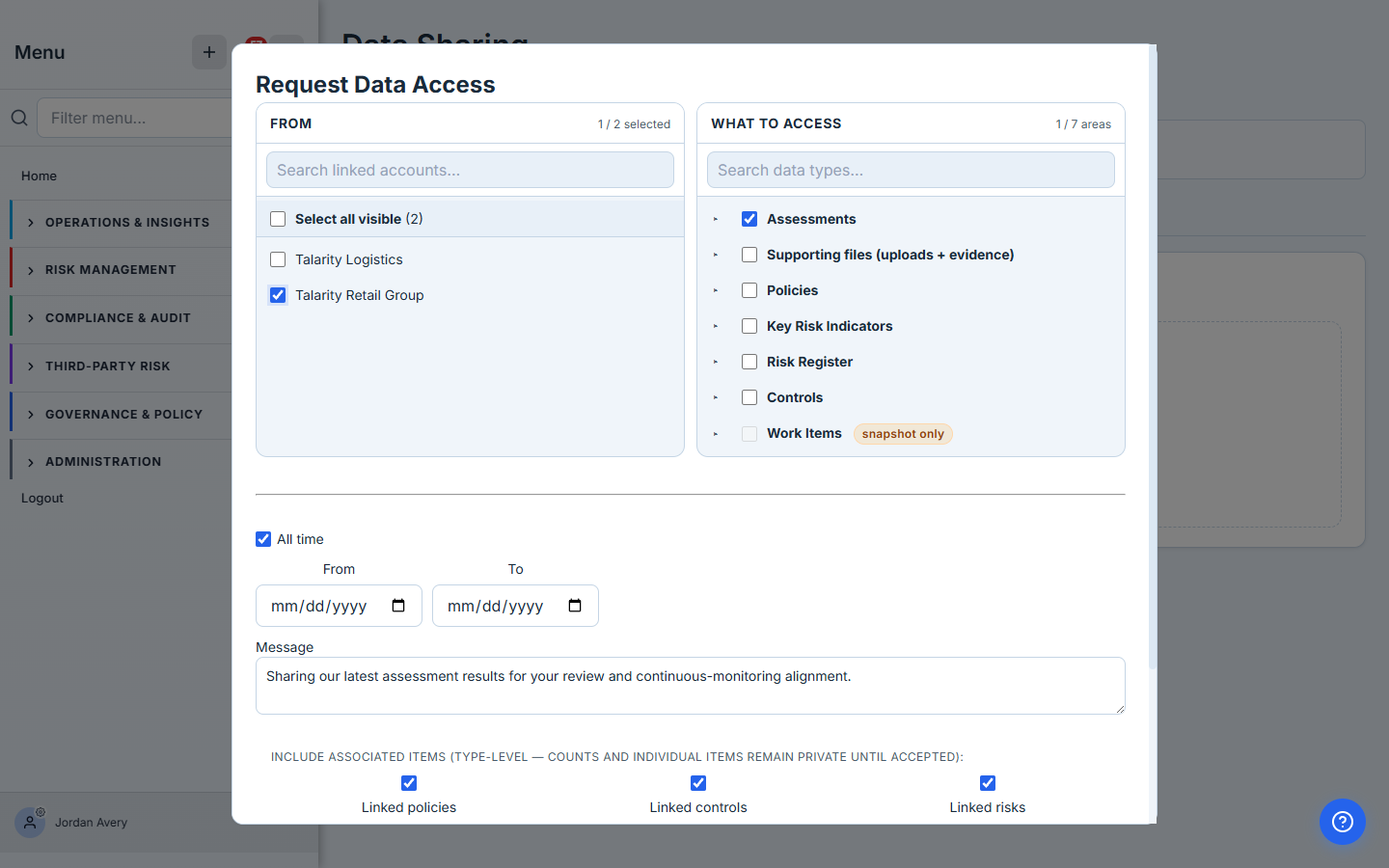Enable Key Risk Indicators checkbox
Viewport: 1389px width, 868px height.
pos(749,326)
